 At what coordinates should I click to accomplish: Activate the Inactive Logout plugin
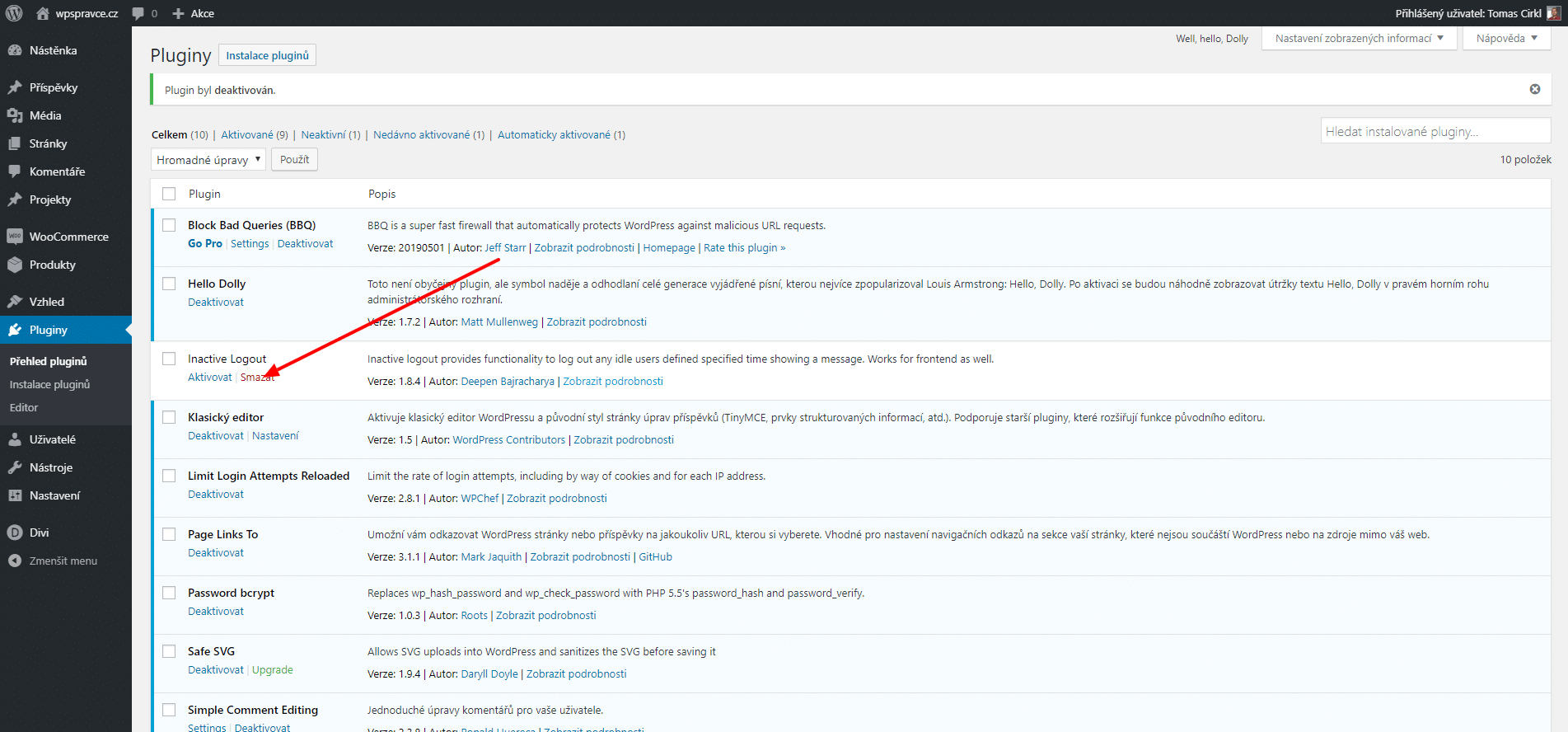[x=210, y=378]
